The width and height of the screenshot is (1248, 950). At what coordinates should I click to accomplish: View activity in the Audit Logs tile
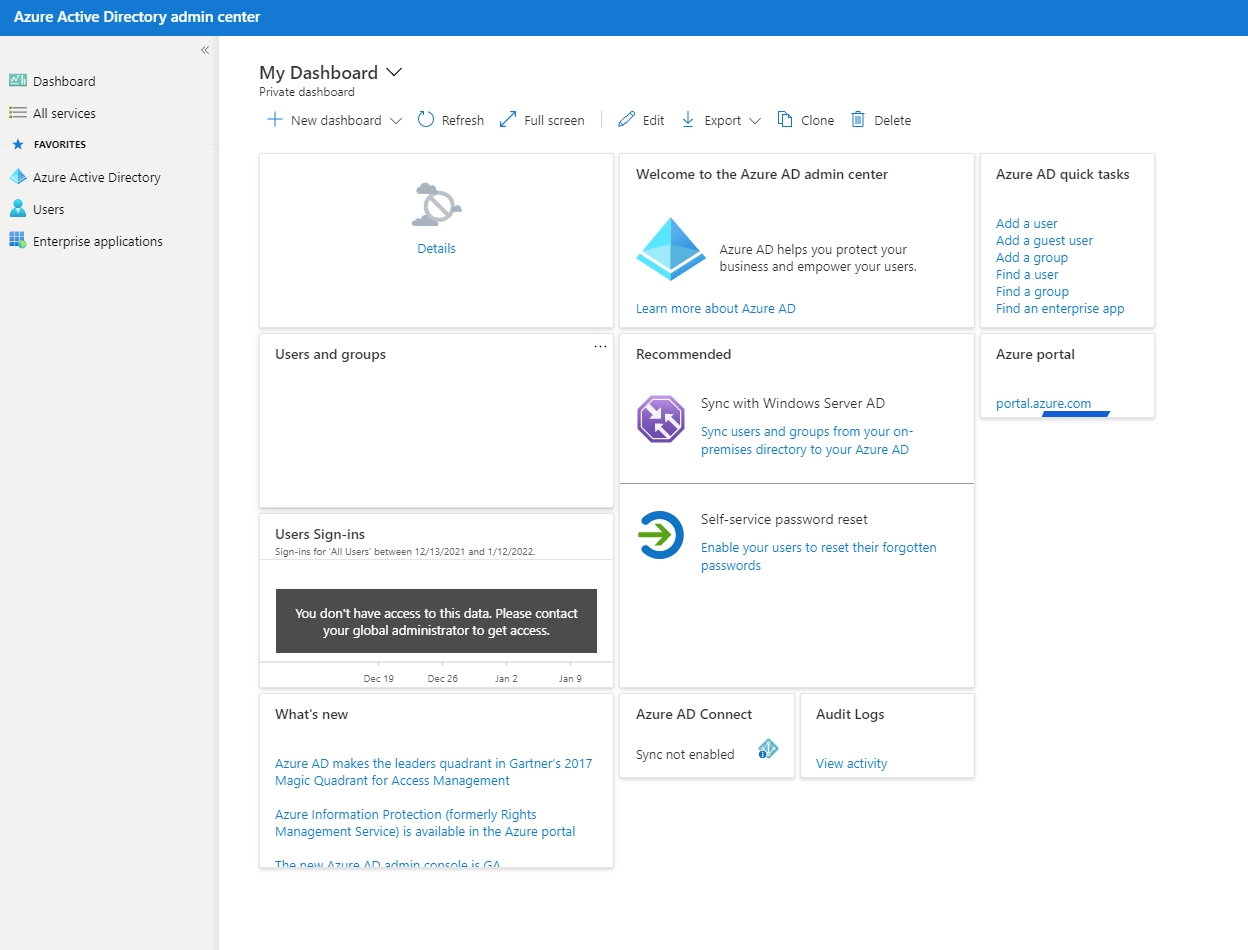click(x=851, y=763)
